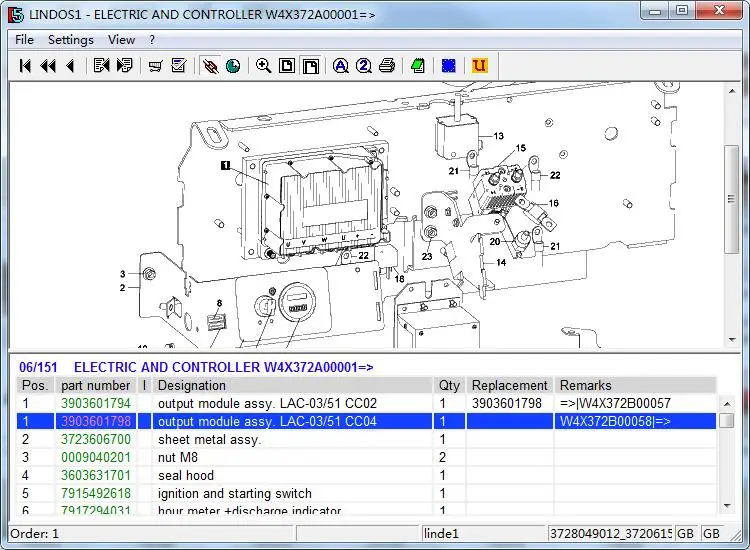The image size is (750, 550).
Task: Click part number 3723606700
Action: [x=96, y=440]
